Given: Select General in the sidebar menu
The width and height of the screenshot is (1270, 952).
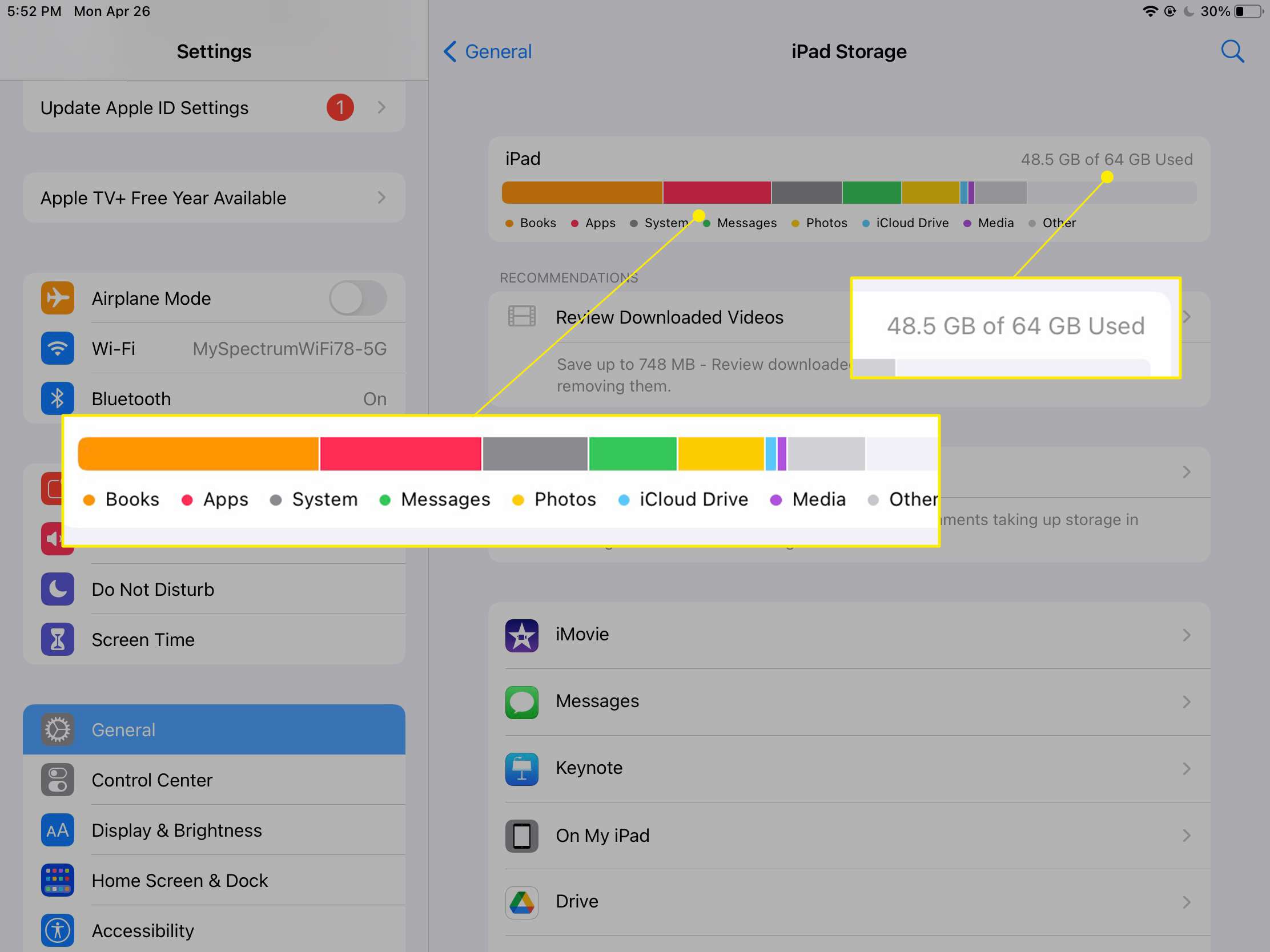Looking at the screenshot, I should coord(213,728).
